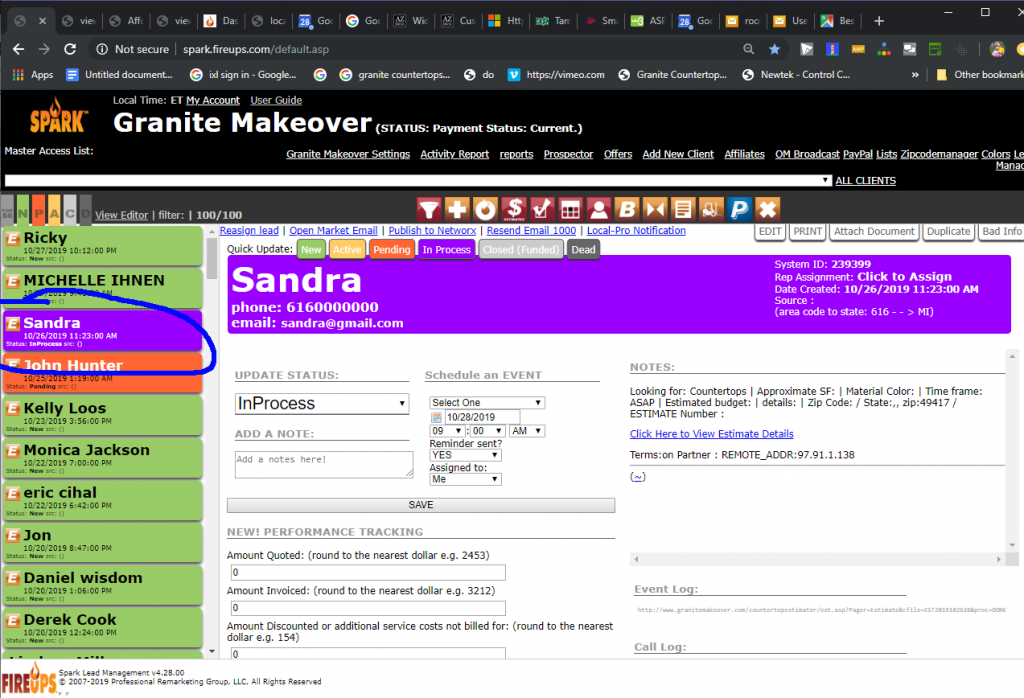Click the E icon beside Kelly Loos

tap(12, 409)
